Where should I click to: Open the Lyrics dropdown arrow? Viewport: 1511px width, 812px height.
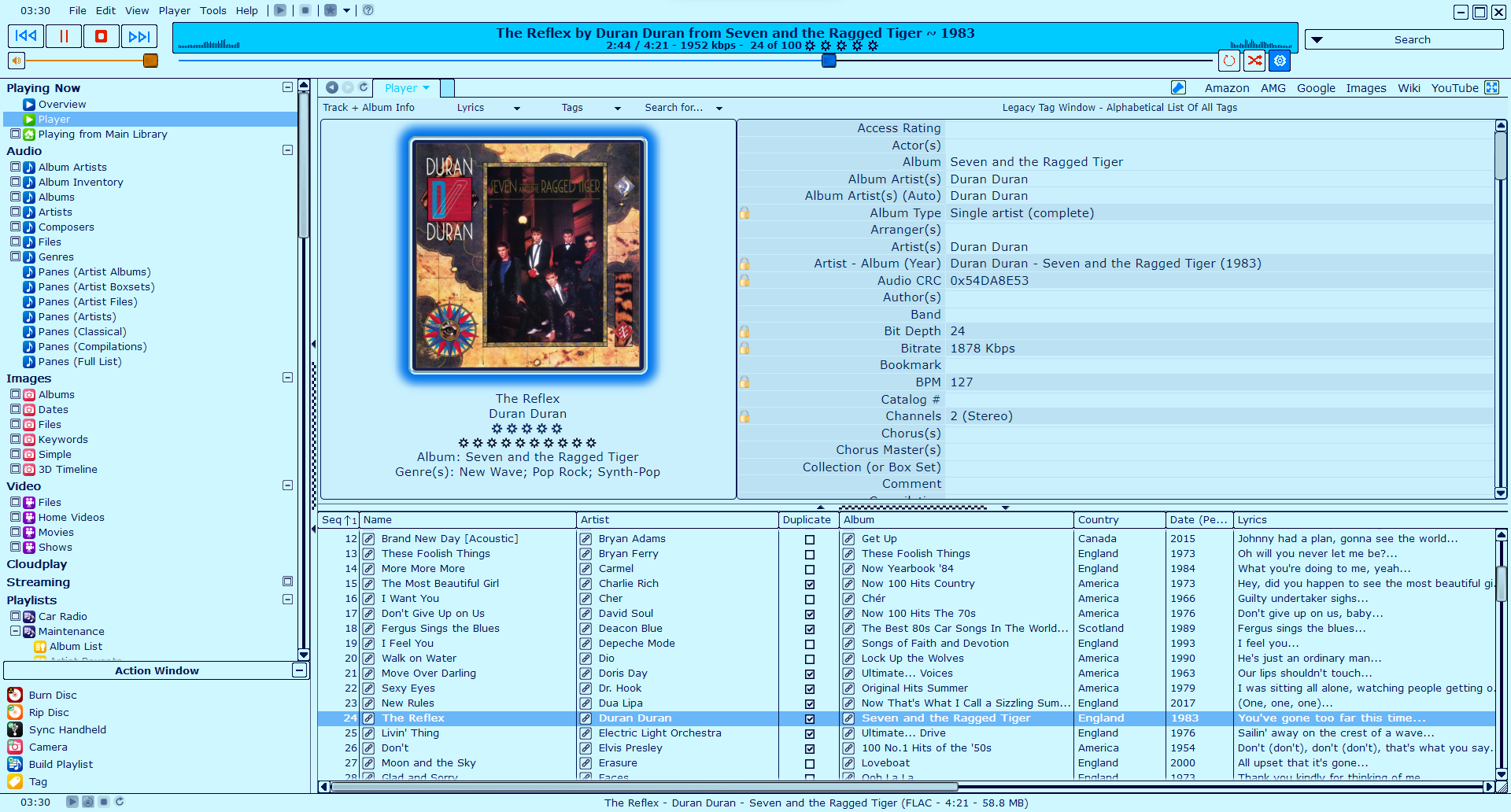pyautogui.click(x=517, y=109)
